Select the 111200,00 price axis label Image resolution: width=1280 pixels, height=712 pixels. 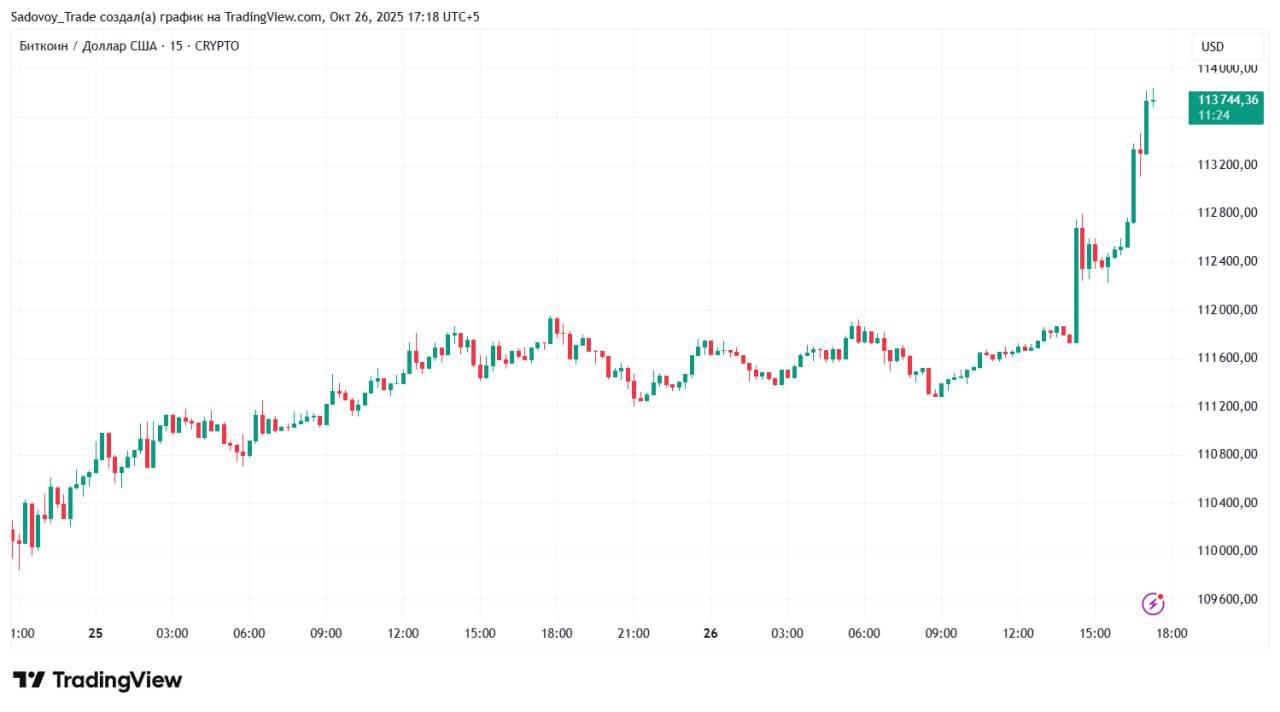(1226, 406)
